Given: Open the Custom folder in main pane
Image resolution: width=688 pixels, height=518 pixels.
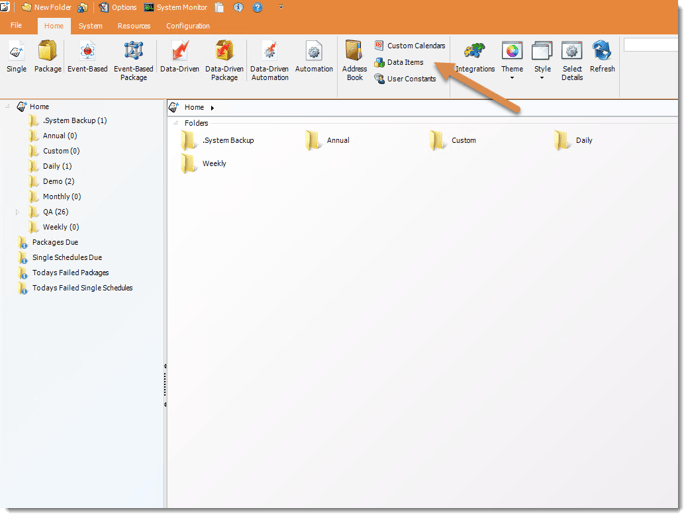Looking at the screenshot, I should [453, 140].
